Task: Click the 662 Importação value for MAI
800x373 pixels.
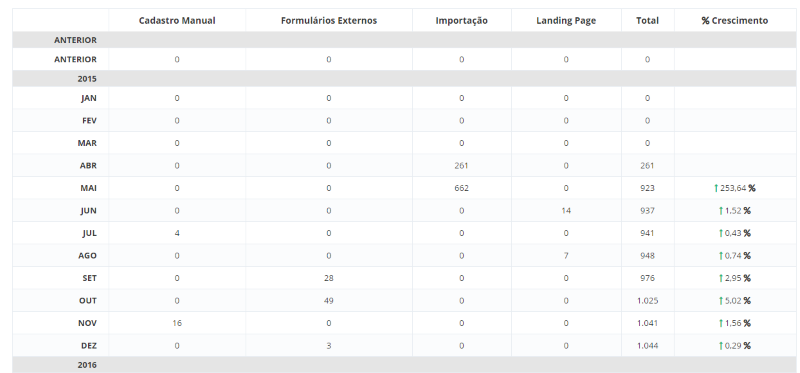Action: tap(461, 188)
